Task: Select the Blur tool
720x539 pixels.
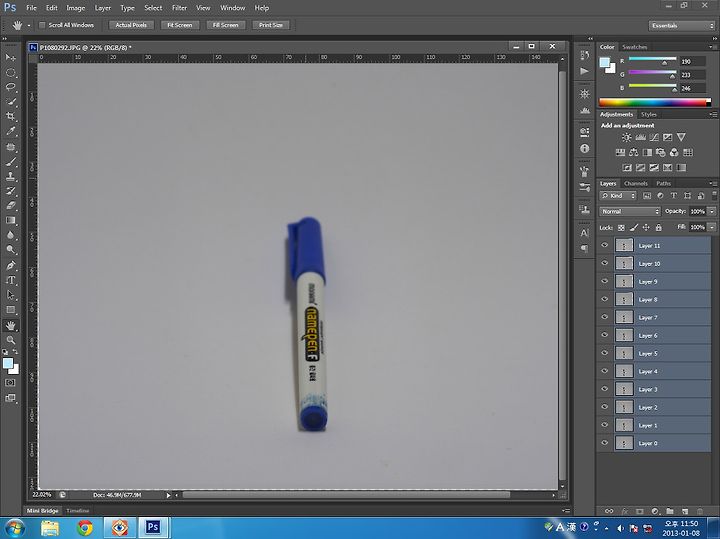Action: pyautogui.click(x=10, y=235)
